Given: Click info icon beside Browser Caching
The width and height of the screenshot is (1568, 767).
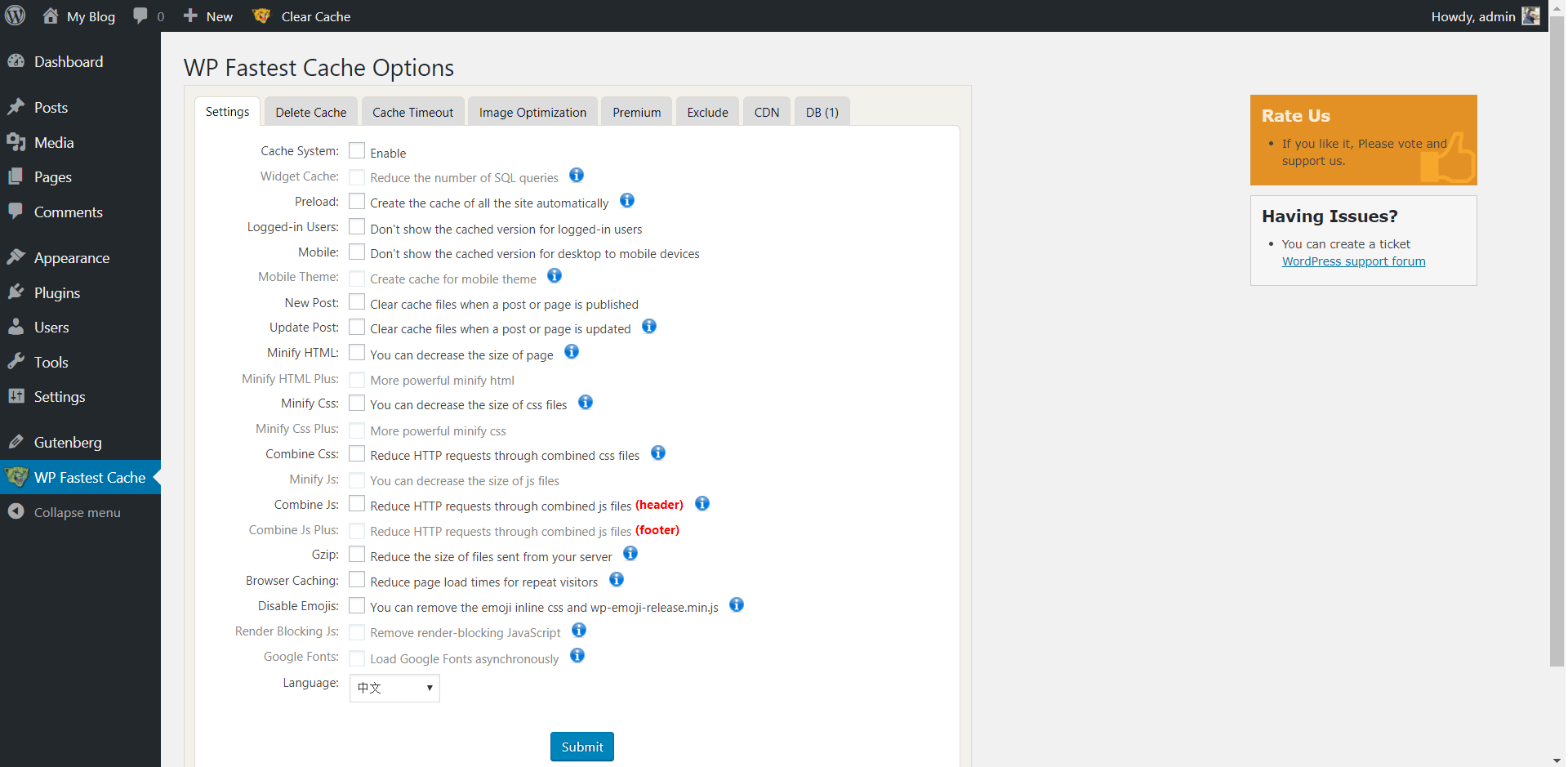Looking at the screenshot, I should pyautogui.click(x=617, y=579).
